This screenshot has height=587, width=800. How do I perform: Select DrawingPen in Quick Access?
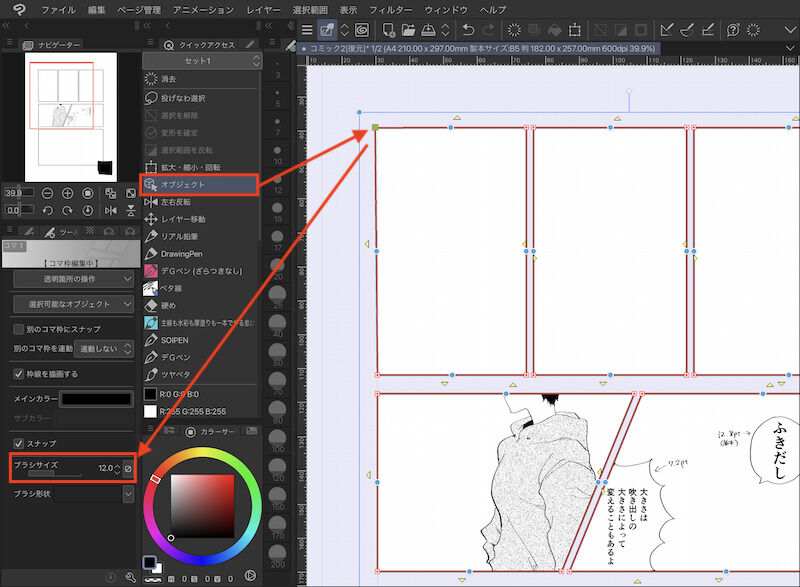click(201, 254)
